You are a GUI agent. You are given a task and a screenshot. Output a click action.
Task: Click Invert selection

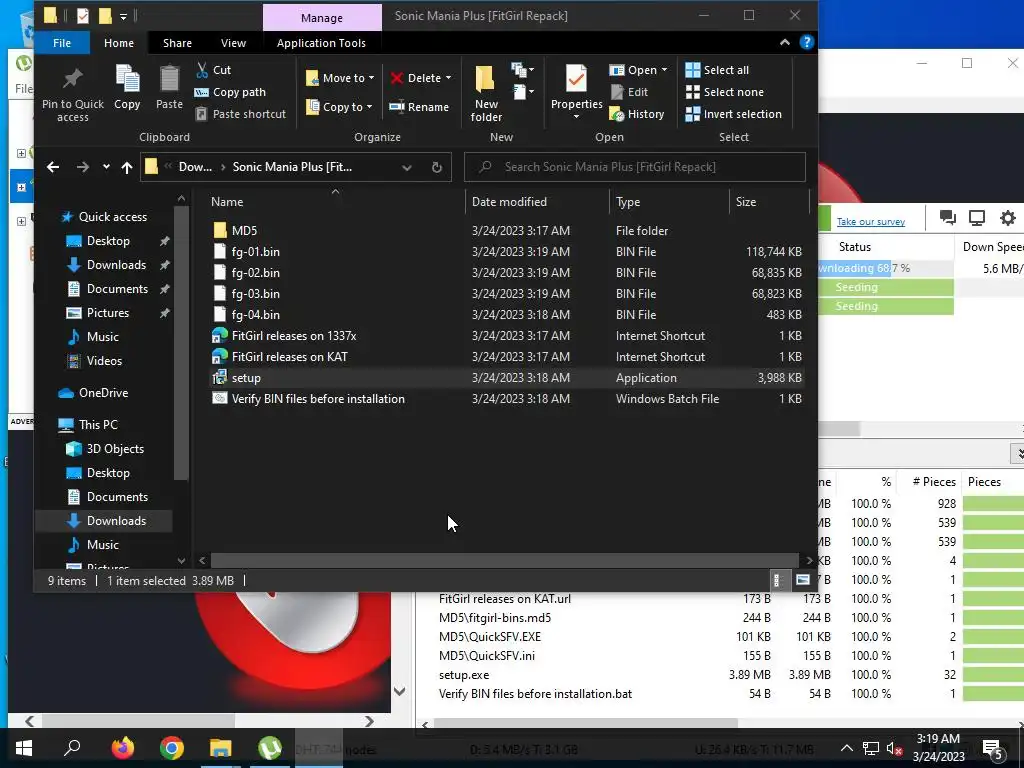tap(733, 114)
